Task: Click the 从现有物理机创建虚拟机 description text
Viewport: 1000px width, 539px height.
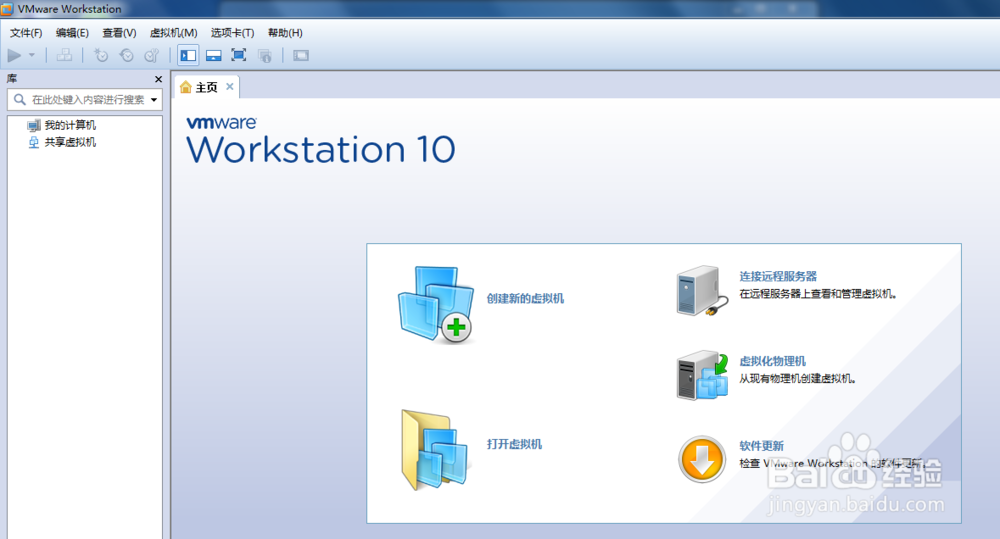Action: [x=797, y=379]
